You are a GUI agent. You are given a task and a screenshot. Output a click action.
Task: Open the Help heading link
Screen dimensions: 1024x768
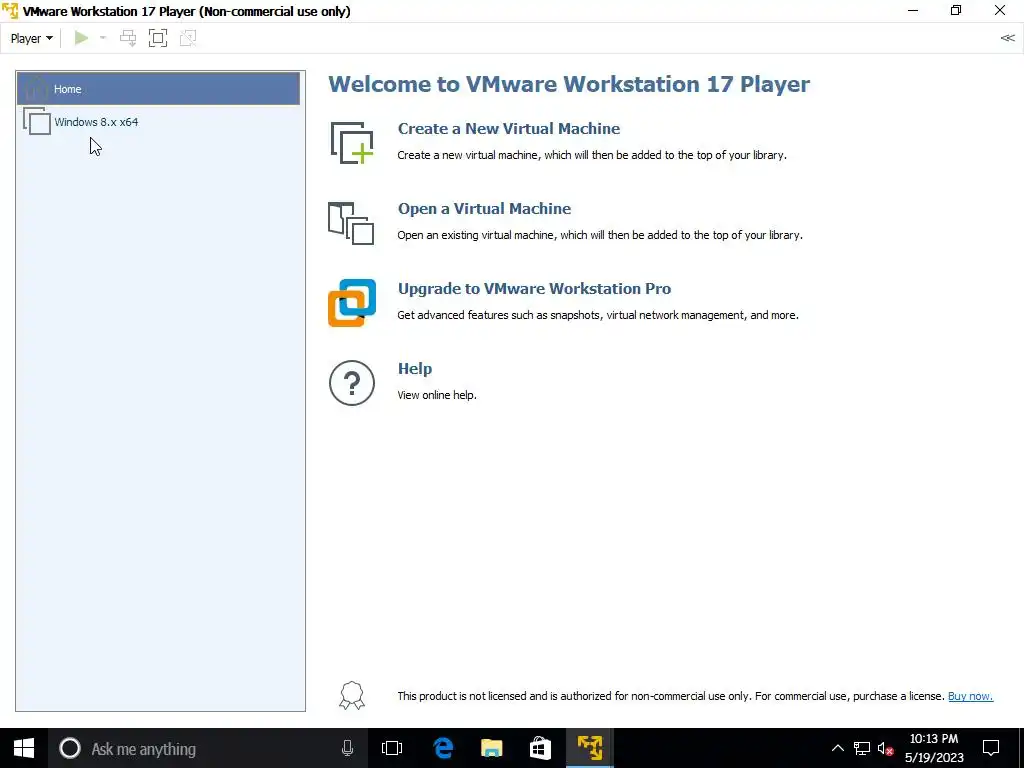pos(415,368)
